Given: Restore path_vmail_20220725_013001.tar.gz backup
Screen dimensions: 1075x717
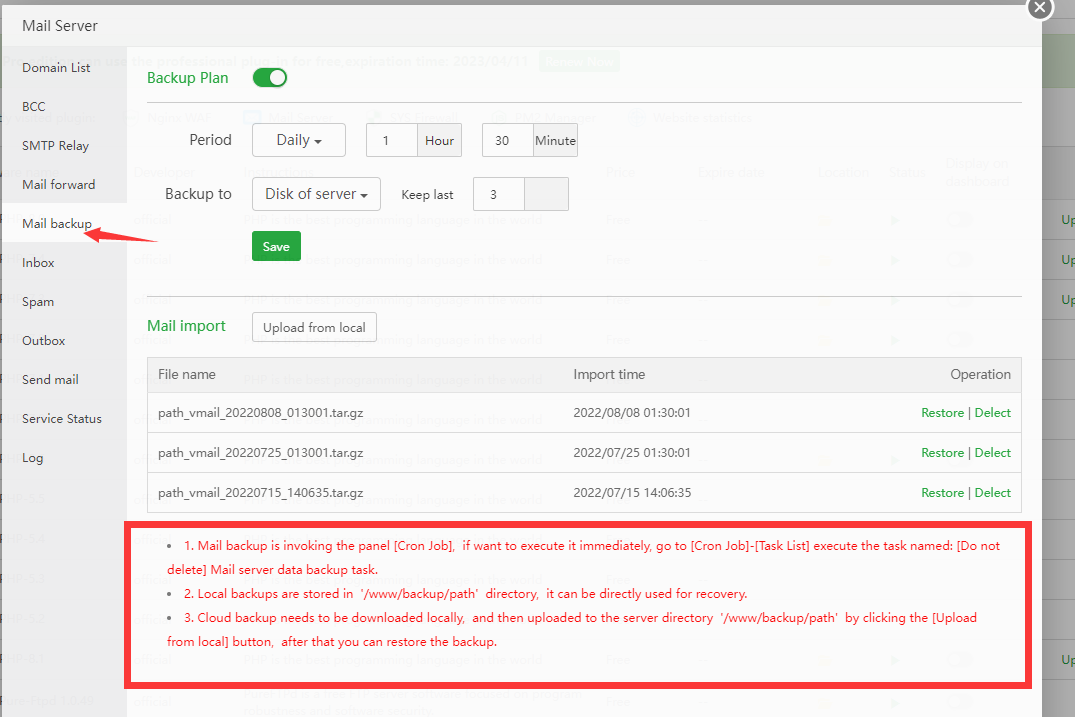Looking at the screenshot, I should [943, 452].
